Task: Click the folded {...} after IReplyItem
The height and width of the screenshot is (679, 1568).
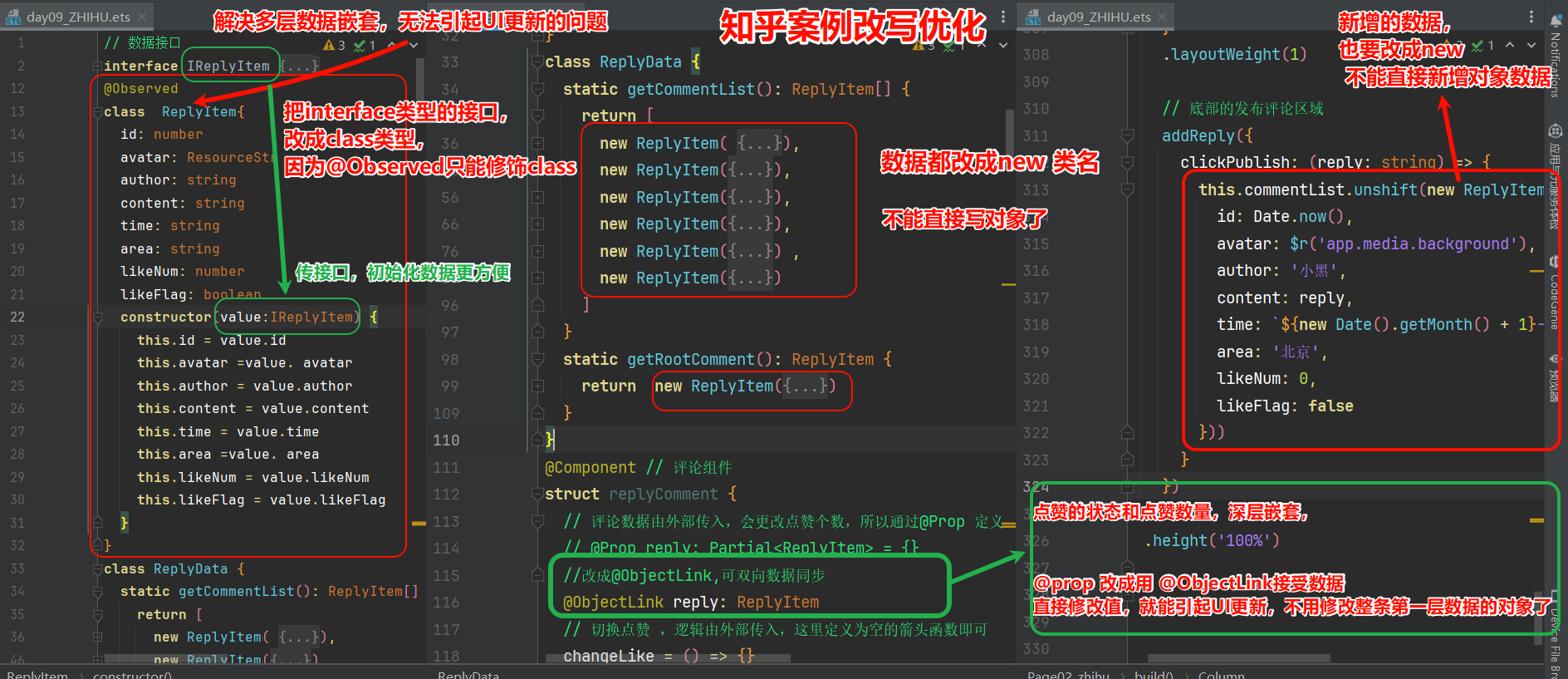Action: (x=299, y=66)
